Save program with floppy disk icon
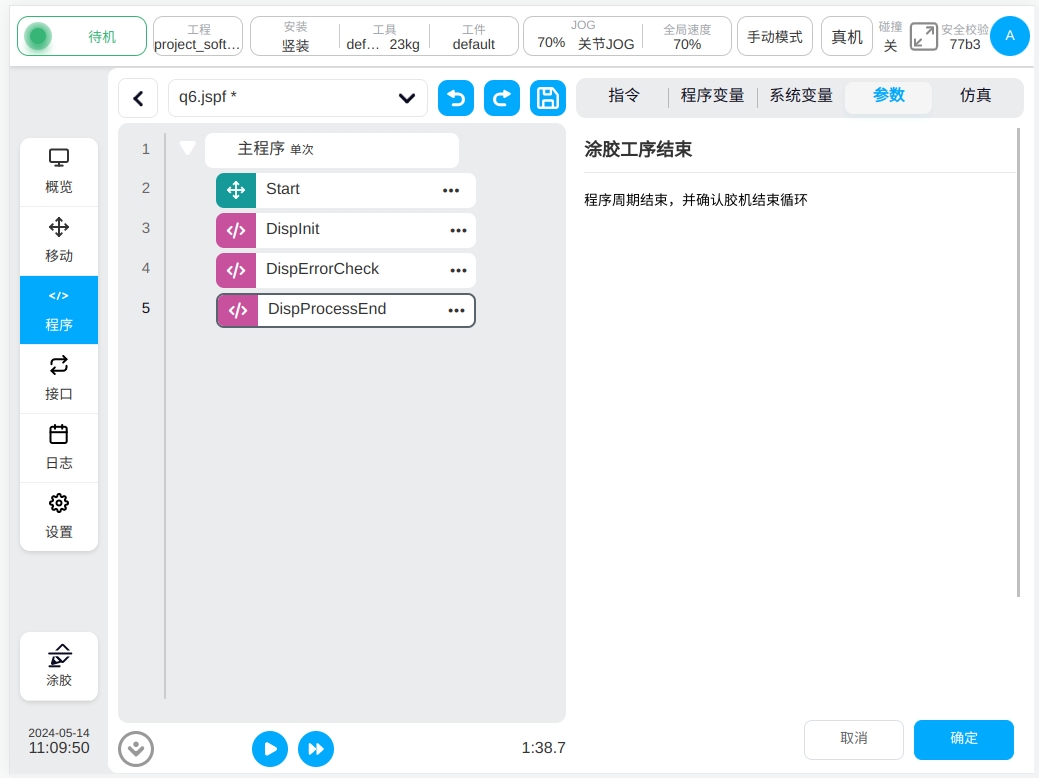Screen dimensions: 1039x778 pyautogui.click(x=547, y=98)
